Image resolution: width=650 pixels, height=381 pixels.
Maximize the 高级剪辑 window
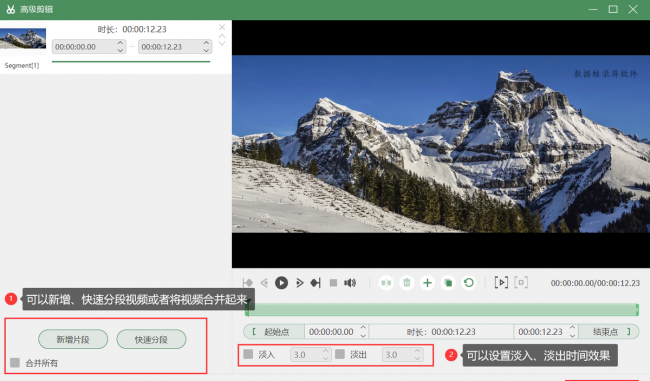pos(613,9)
